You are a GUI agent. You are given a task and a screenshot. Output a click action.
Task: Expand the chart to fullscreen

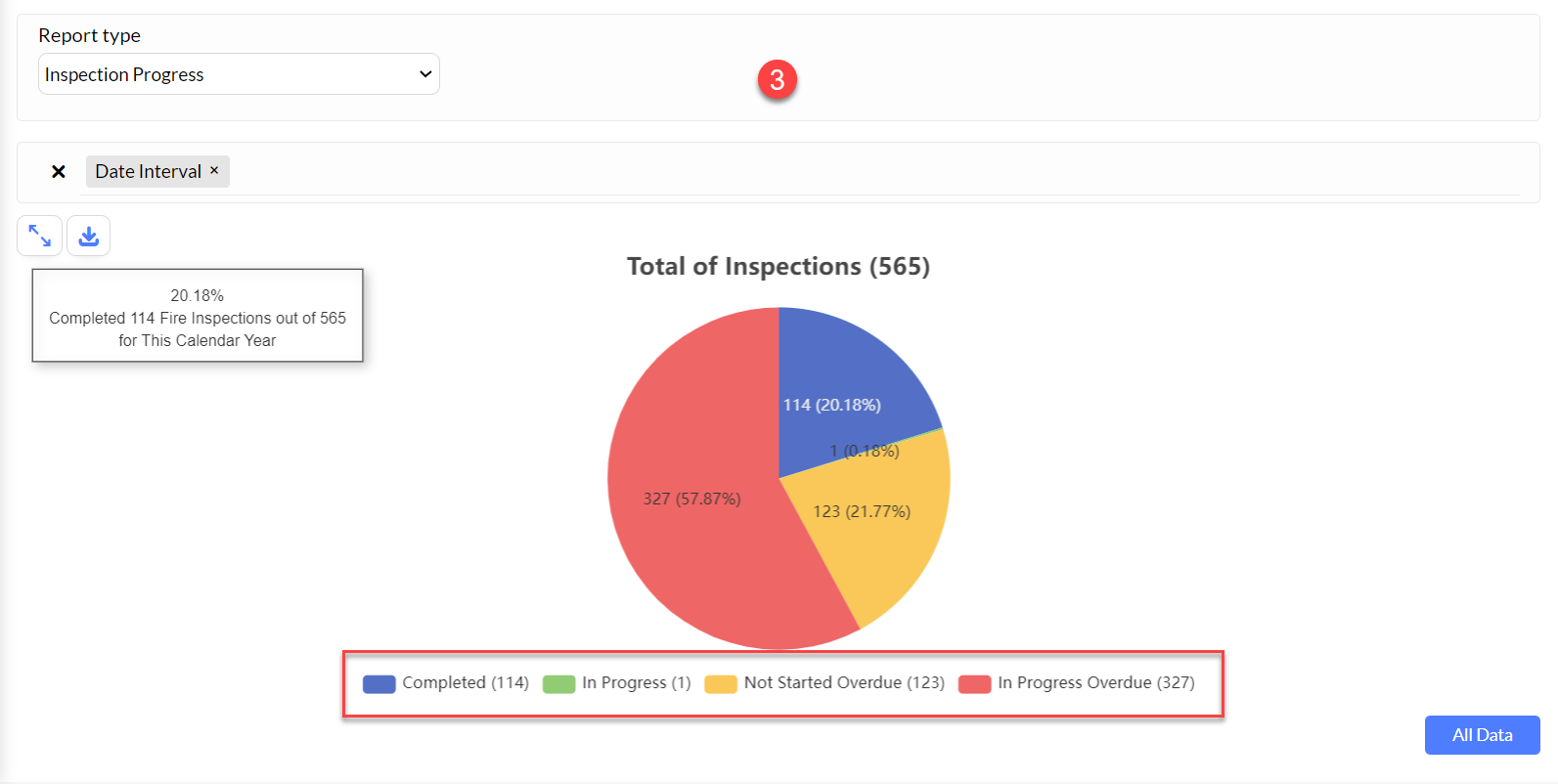[40, 236]
